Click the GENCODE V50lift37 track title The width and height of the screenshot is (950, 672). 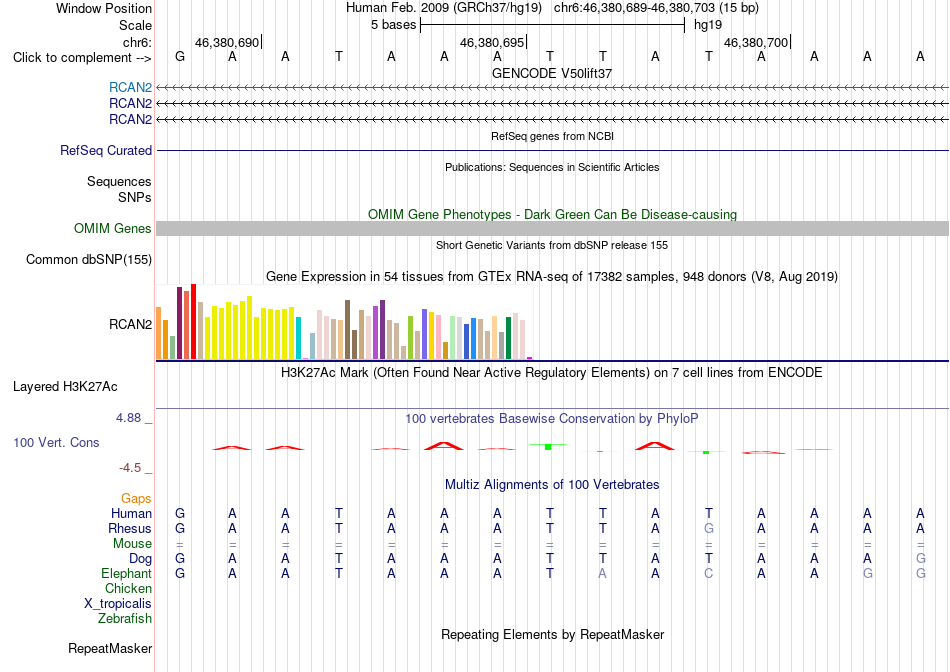click(552, 73)
